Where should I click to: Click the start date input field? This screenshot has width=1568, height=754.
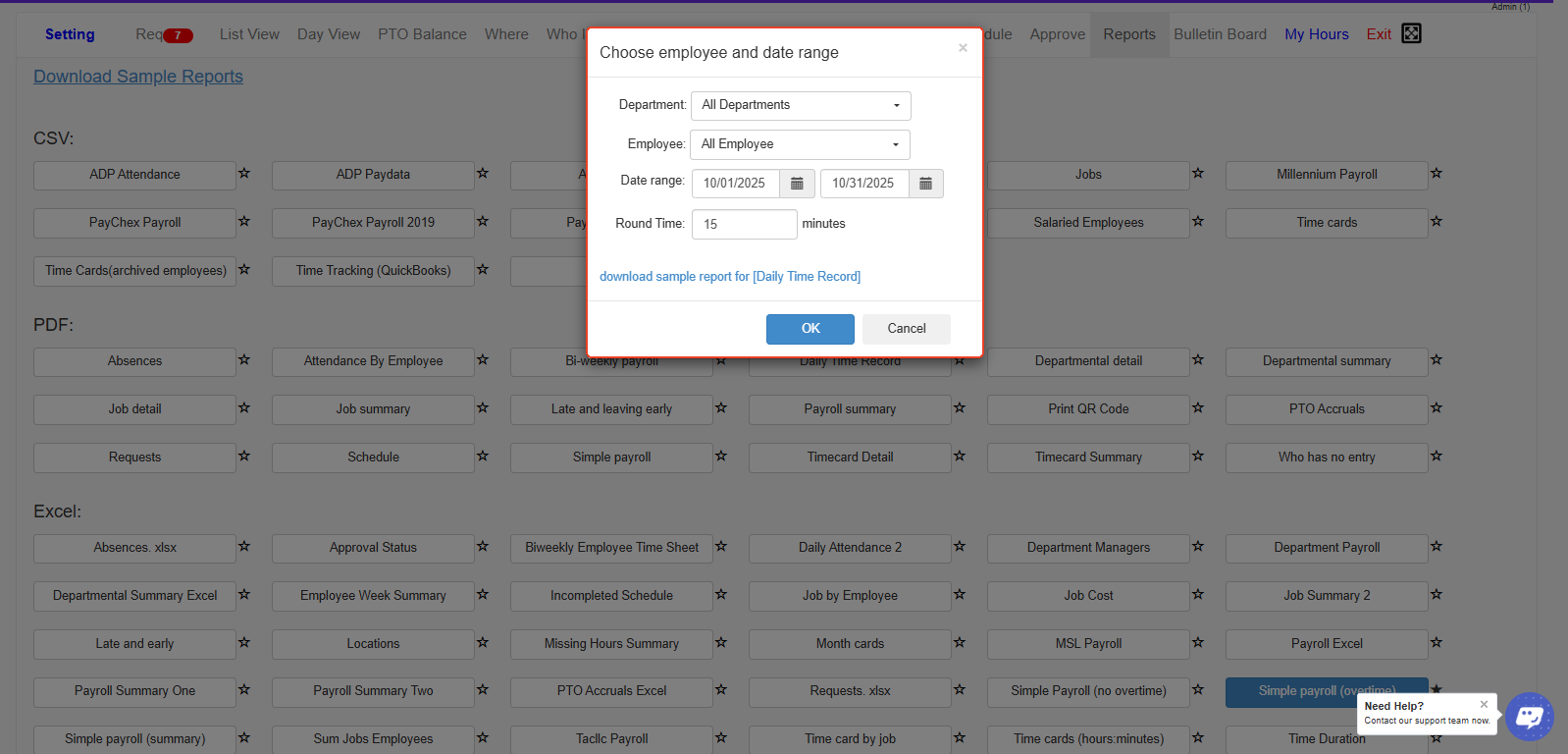pyautogui.click(x=735, y=184)
